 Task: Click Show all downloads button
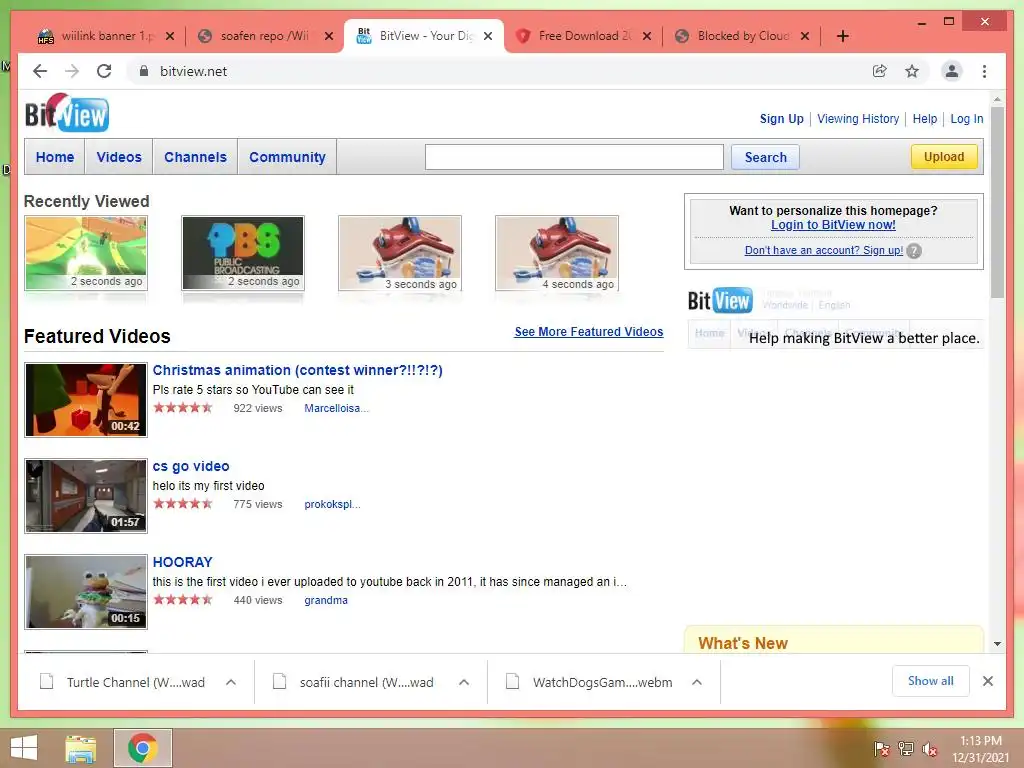pos(931,681)
